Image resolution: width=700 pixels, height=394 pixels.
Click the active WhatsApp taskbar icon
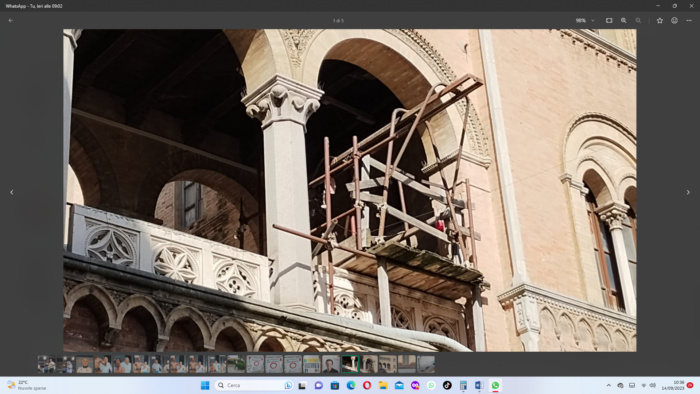point(496,386)
